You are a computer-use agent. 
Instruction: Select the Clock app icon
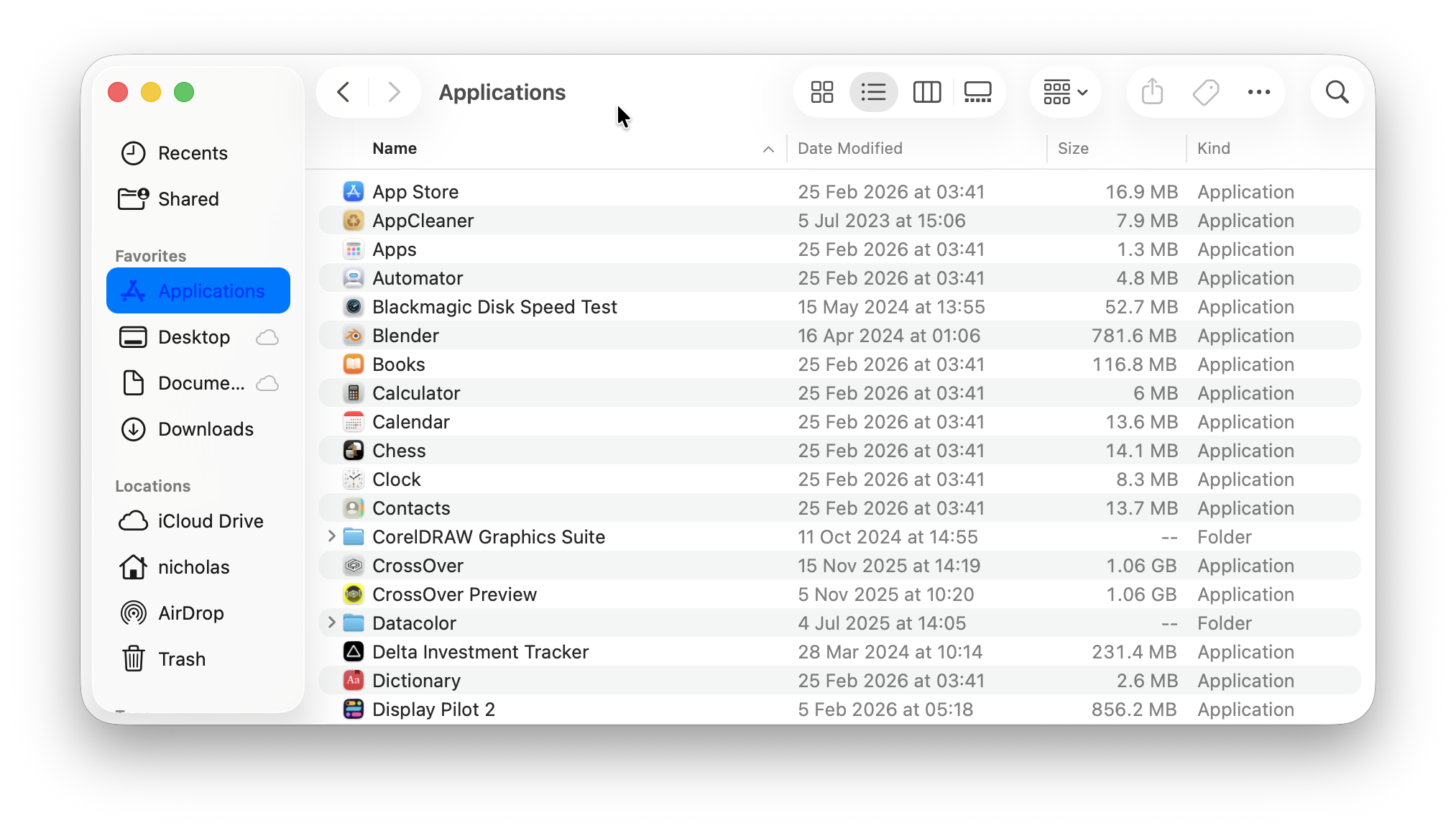tap(353, 479)
